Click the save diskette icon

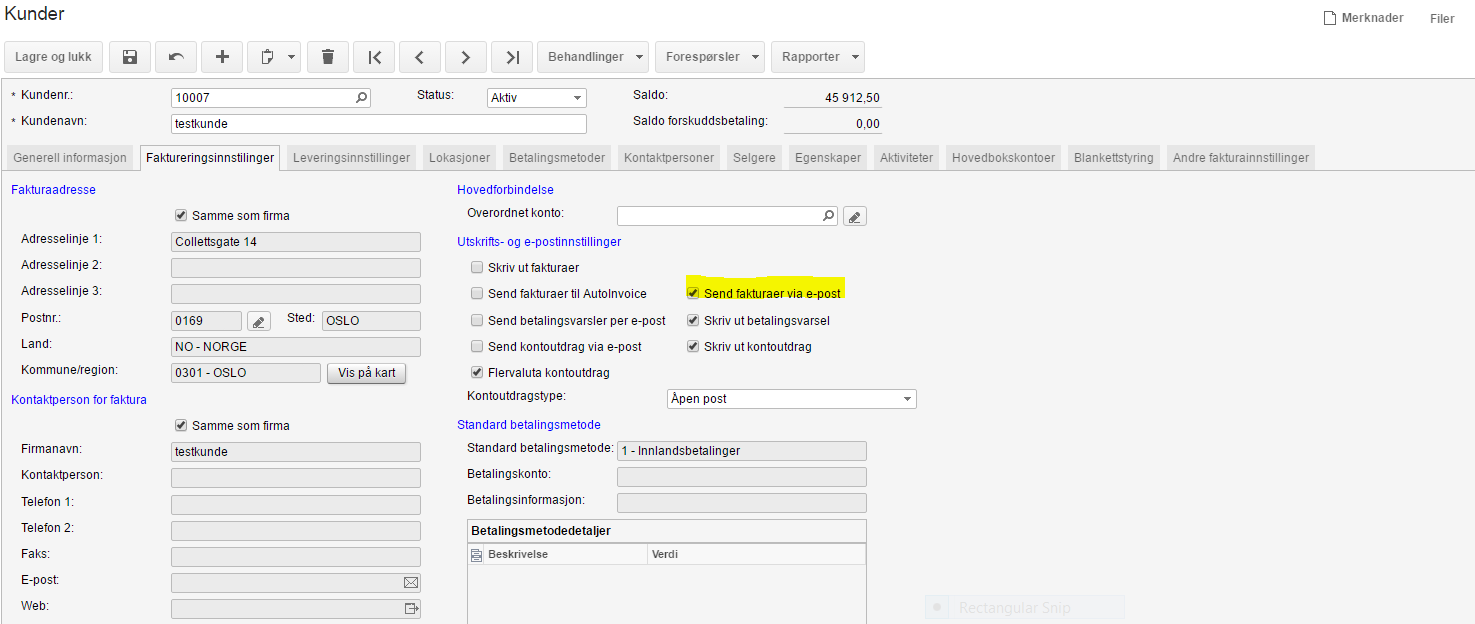(130, 57)
